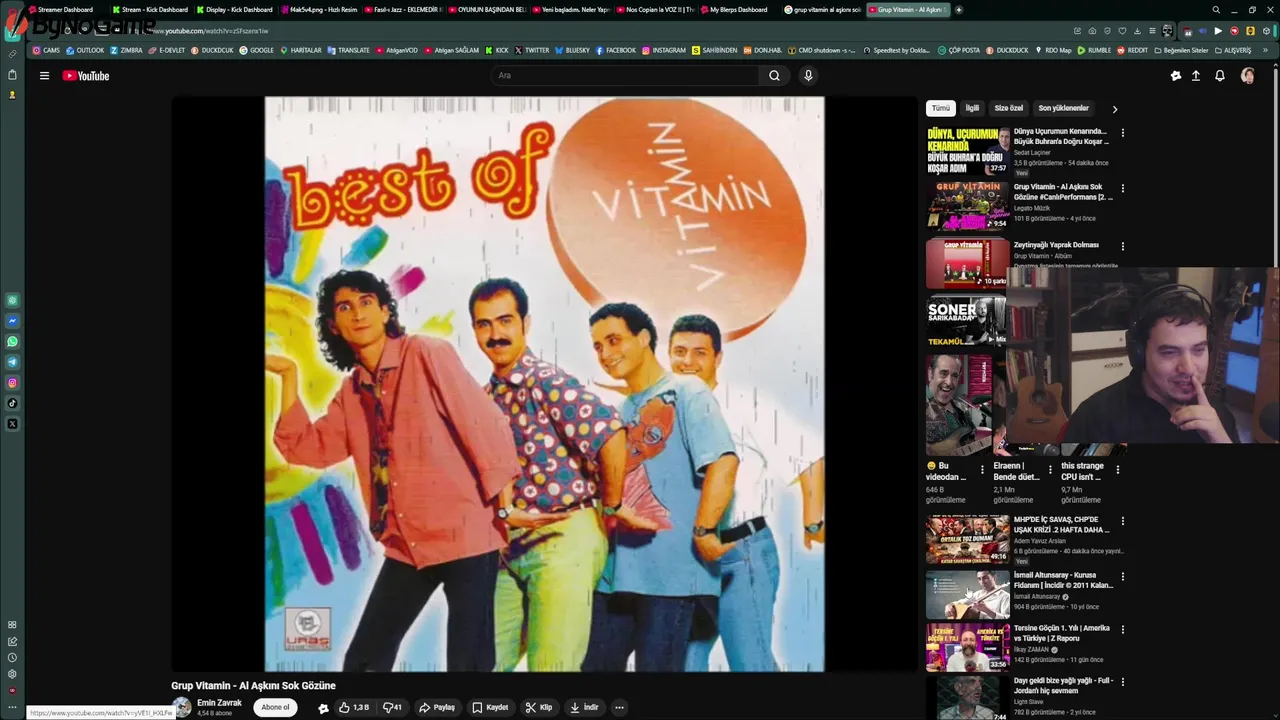Switch to Stream - Kick Dashboard tab
1280x720 pixels.
coord(149,10)
